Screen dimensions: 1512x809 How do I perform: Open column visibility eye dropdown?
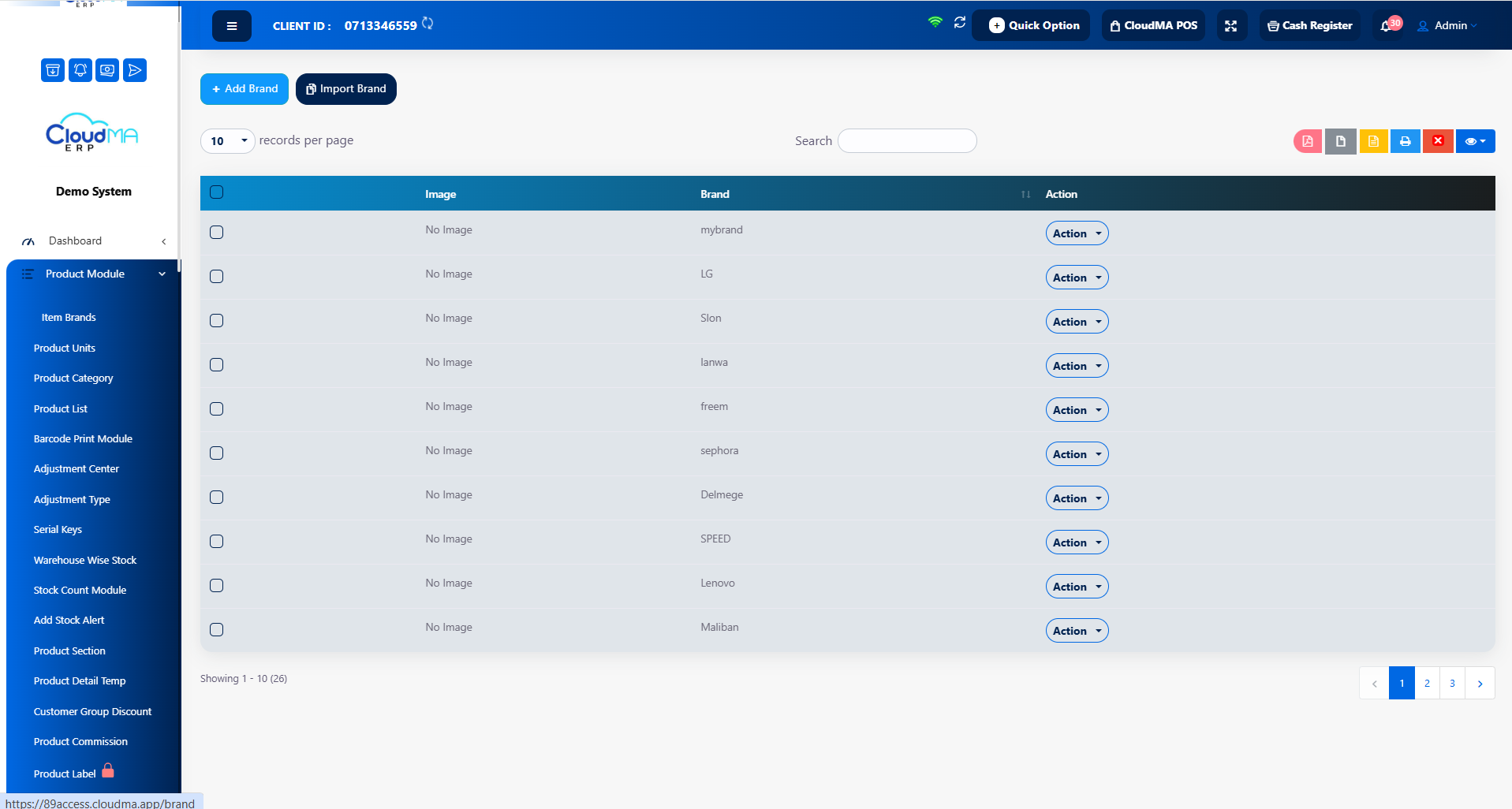click(x=1475, y=141)
